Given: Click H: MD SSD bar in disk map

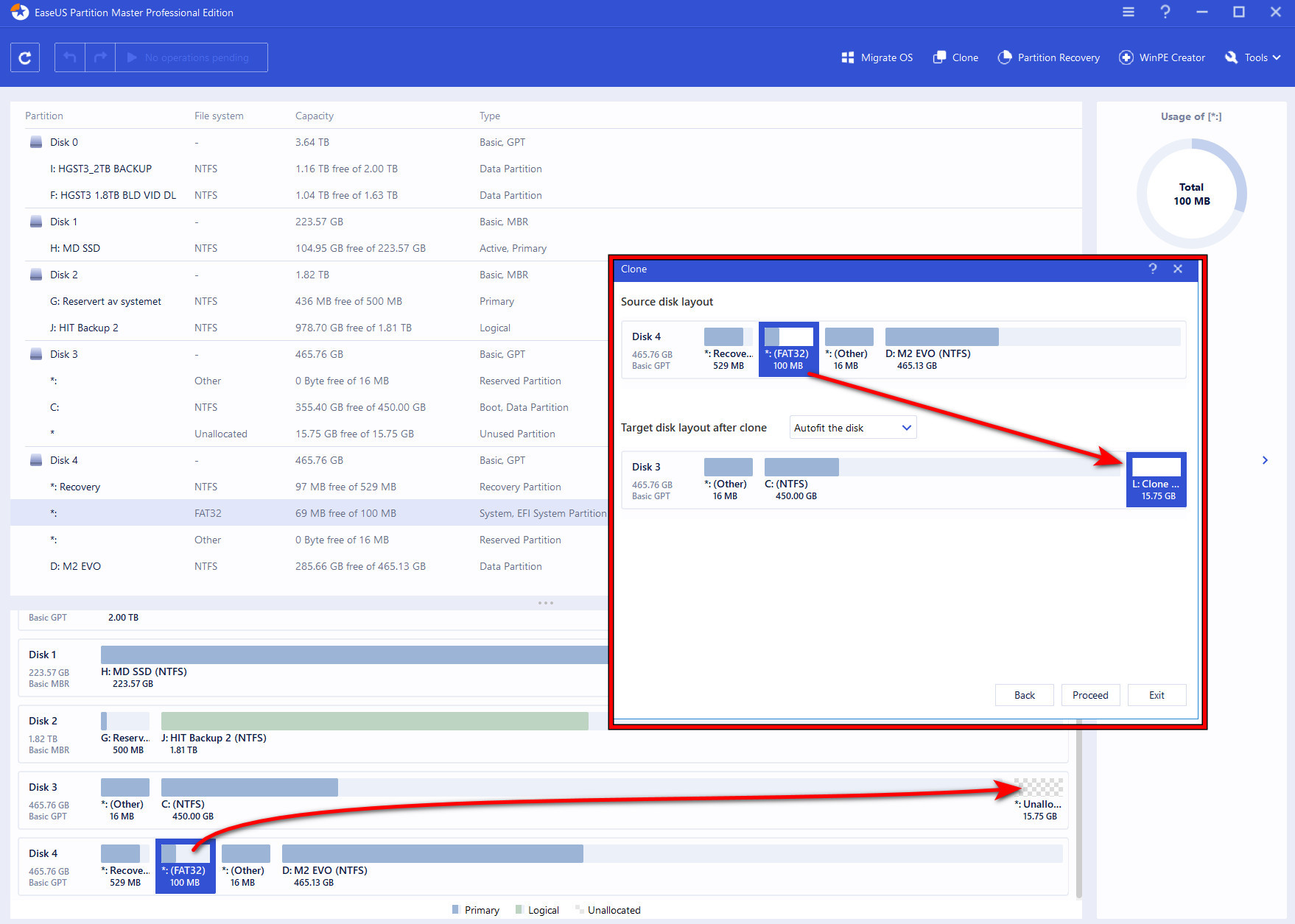Looking at the screenshot, I should coord(354,655).
